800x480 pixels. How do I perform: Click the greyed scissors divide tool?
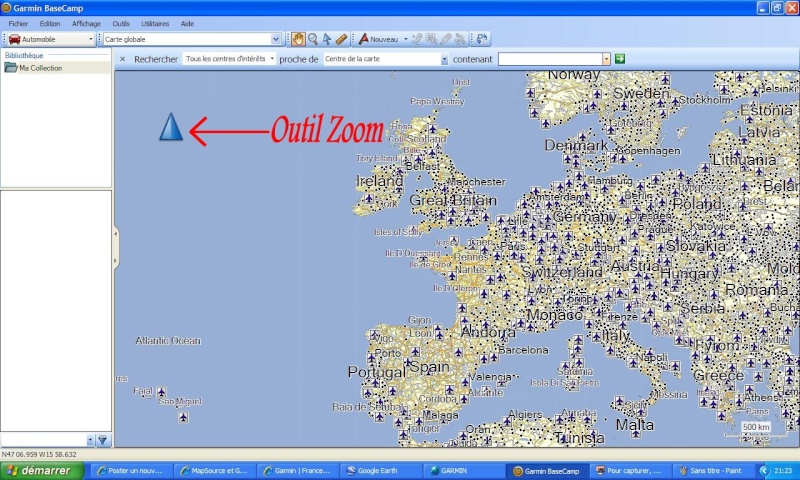tap(460, 39)
